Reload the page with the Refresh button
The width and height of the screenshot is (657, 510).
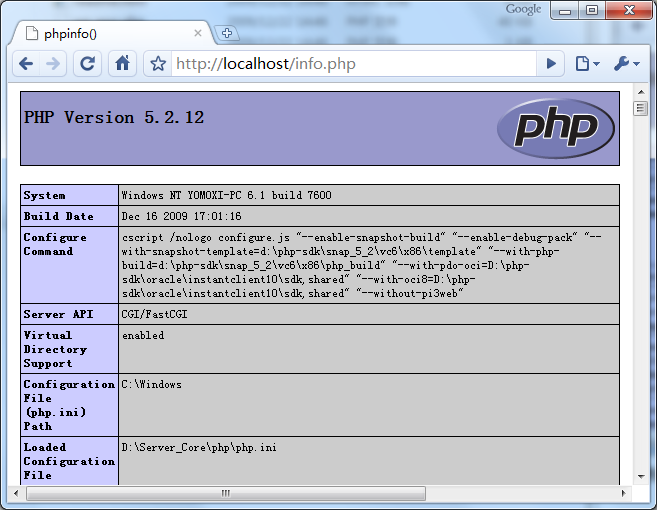87,64
